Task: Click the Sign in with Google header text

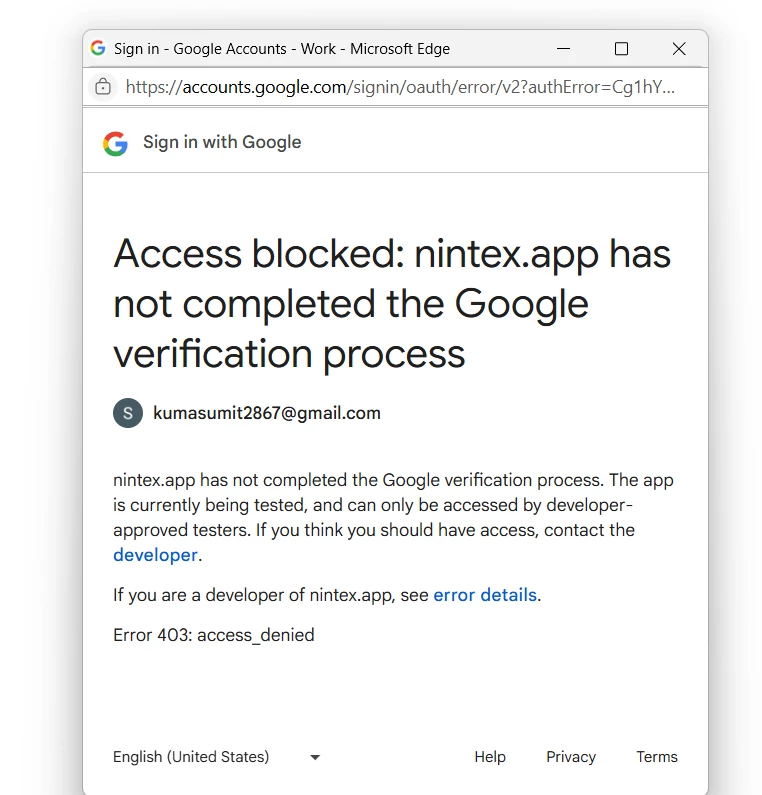Action: click(x=222, y=142)
